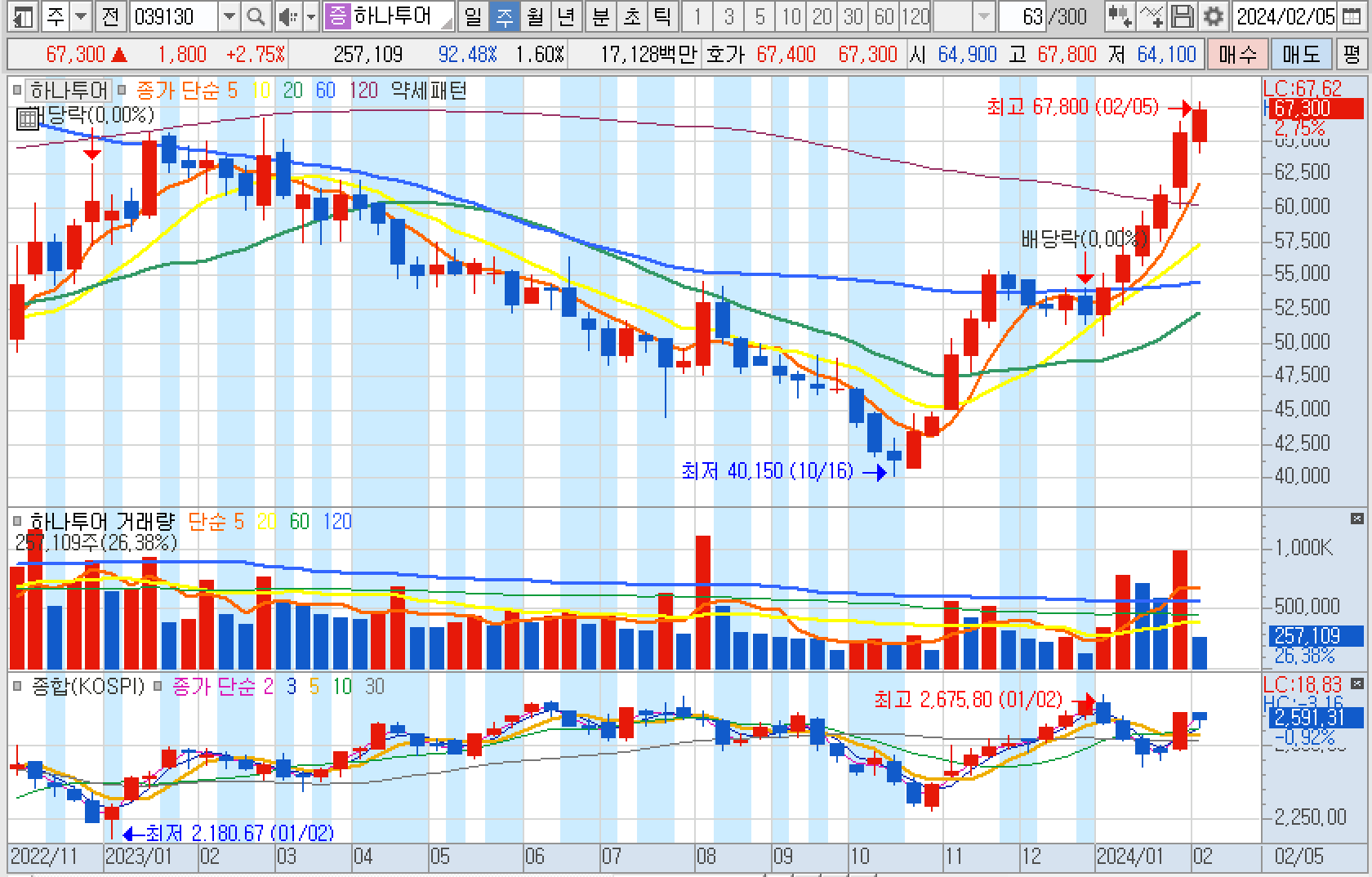Image resolution: width=1372 pixels, height=877 pixels.
Task: Select the 일 daily period tab
Action: coord(473,16)
